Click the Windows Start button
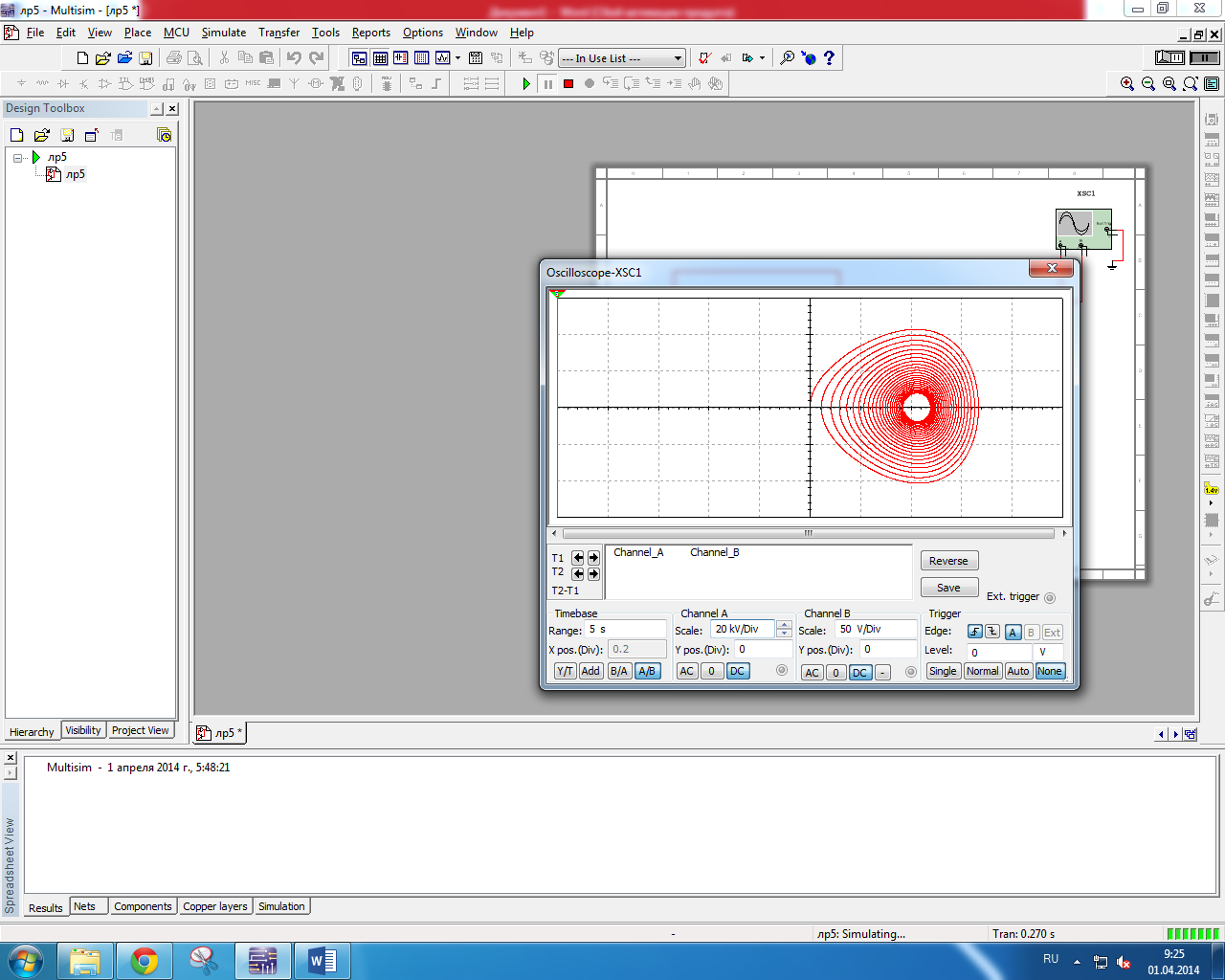The height and width of the screenshot is (980, 1225). pos(26,960)
